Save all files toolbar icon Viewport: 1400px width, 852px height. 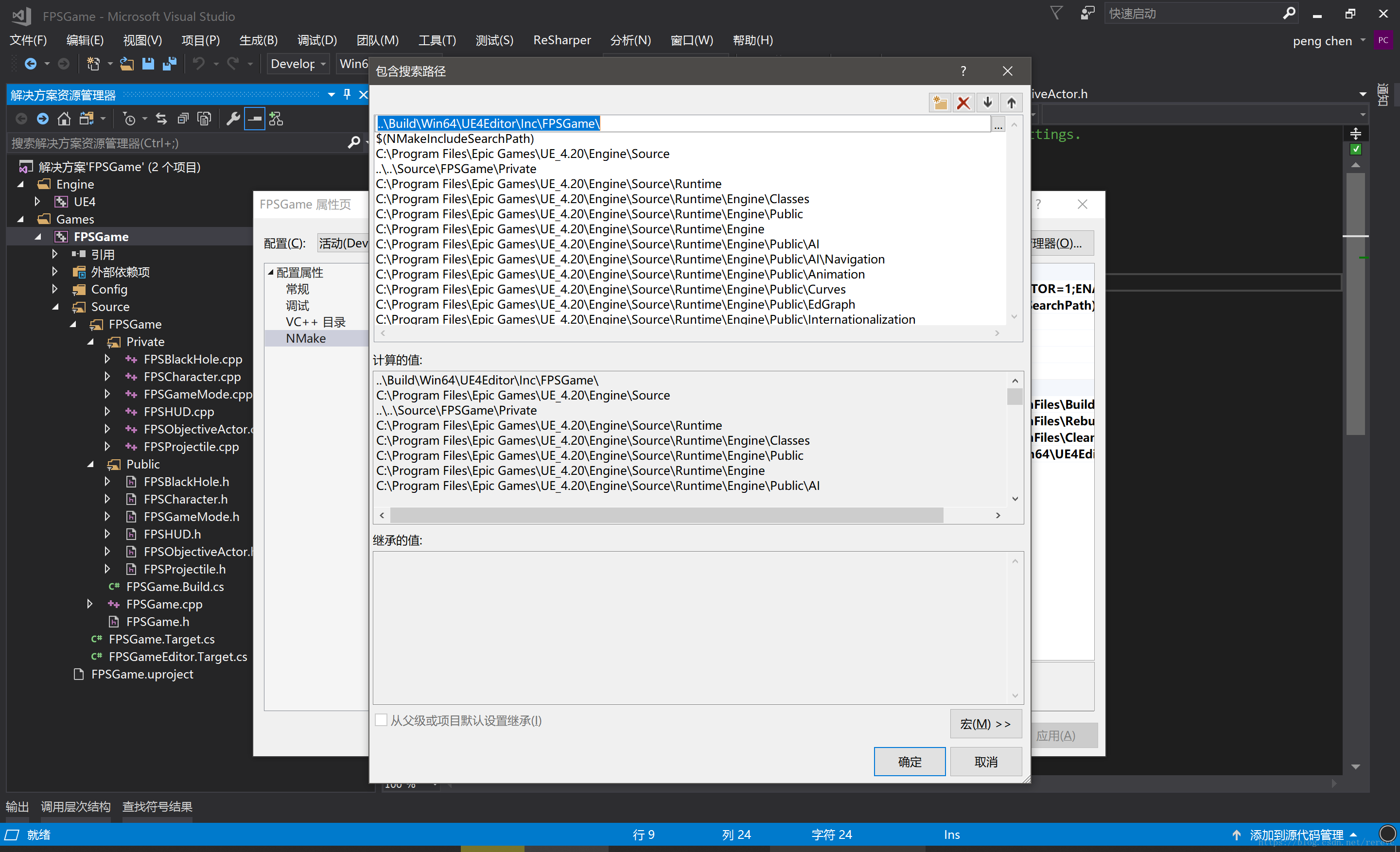169,64
